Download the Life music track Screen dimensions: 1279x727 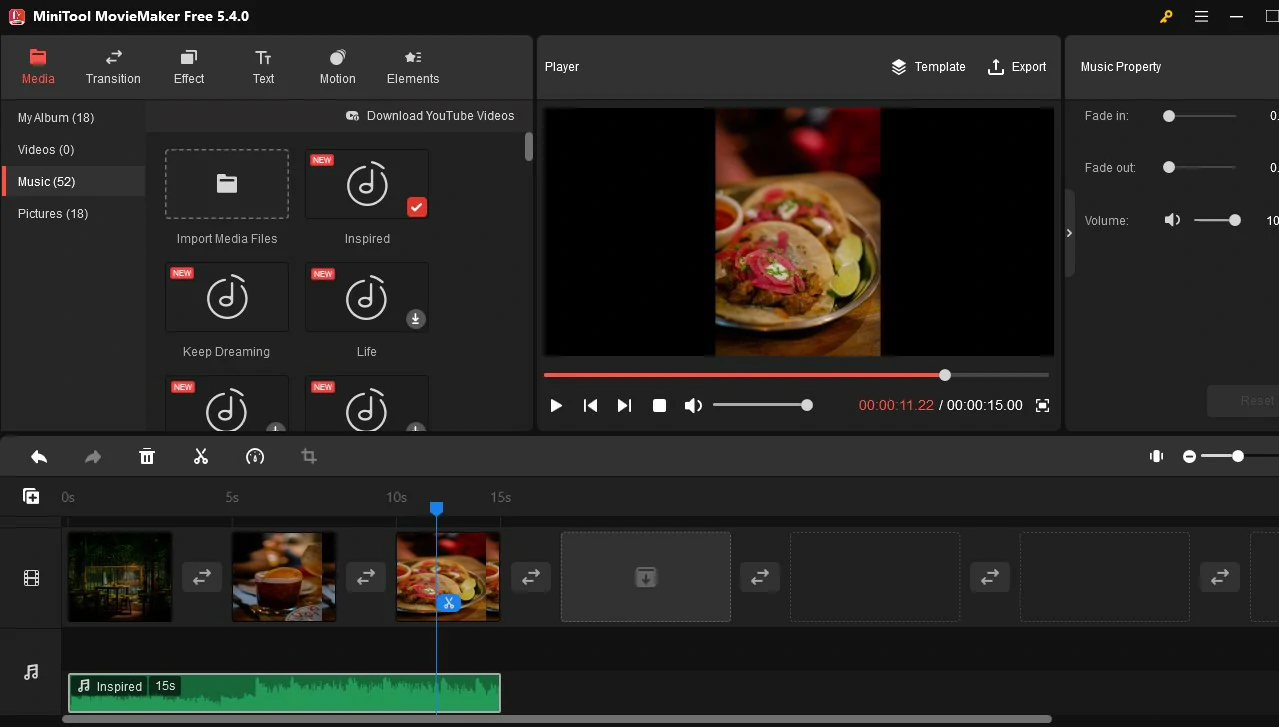[416, 319]
